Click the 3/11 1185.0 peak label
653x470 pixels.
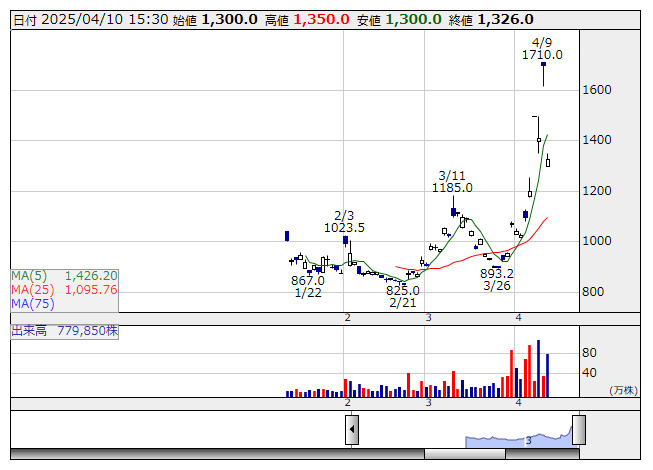[x=452, y=182]
